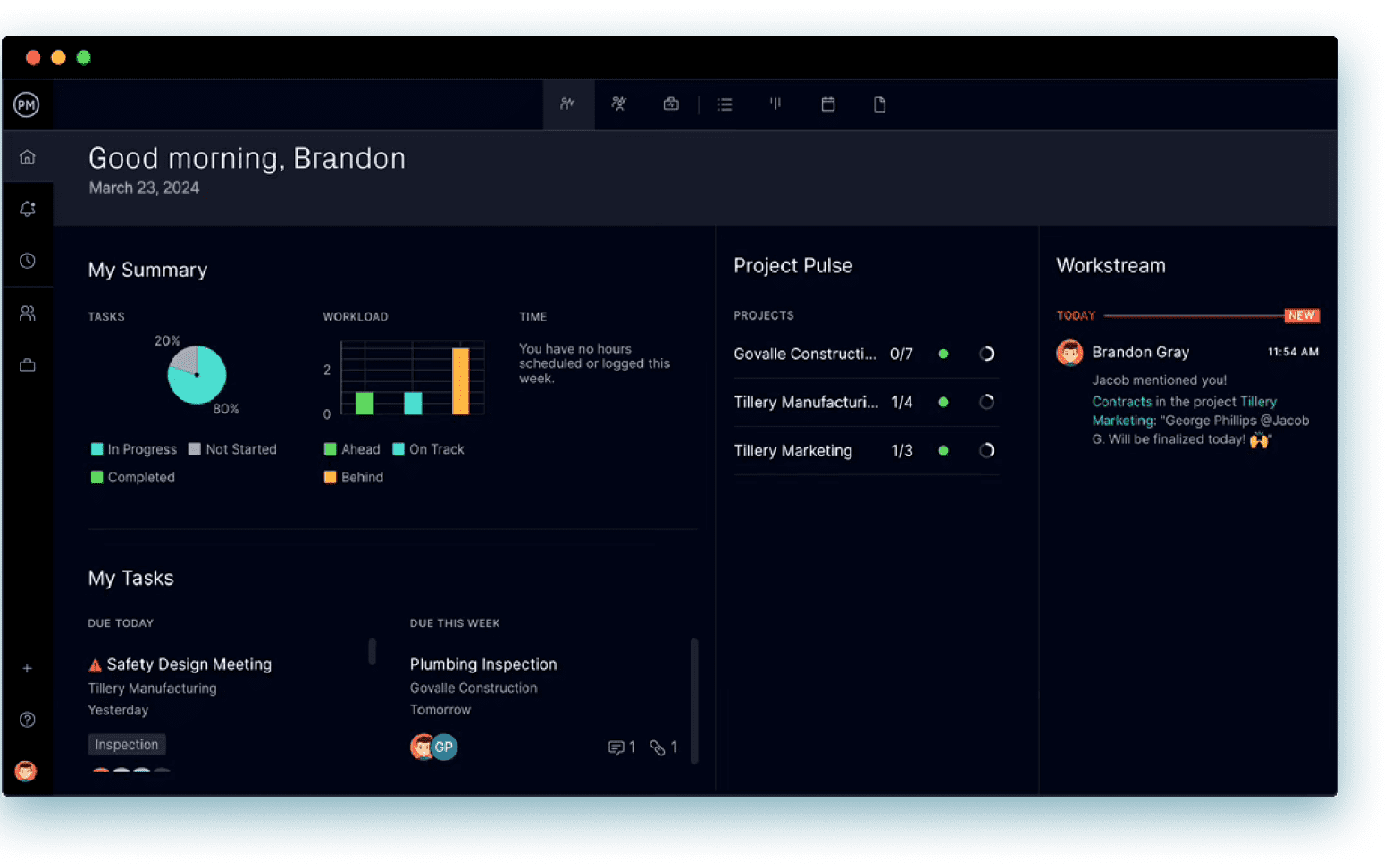Click Tillery Manufacturing green health indicator
Image resolution: width=1392 pixels, height=868 pixels.
click(943, 402)
